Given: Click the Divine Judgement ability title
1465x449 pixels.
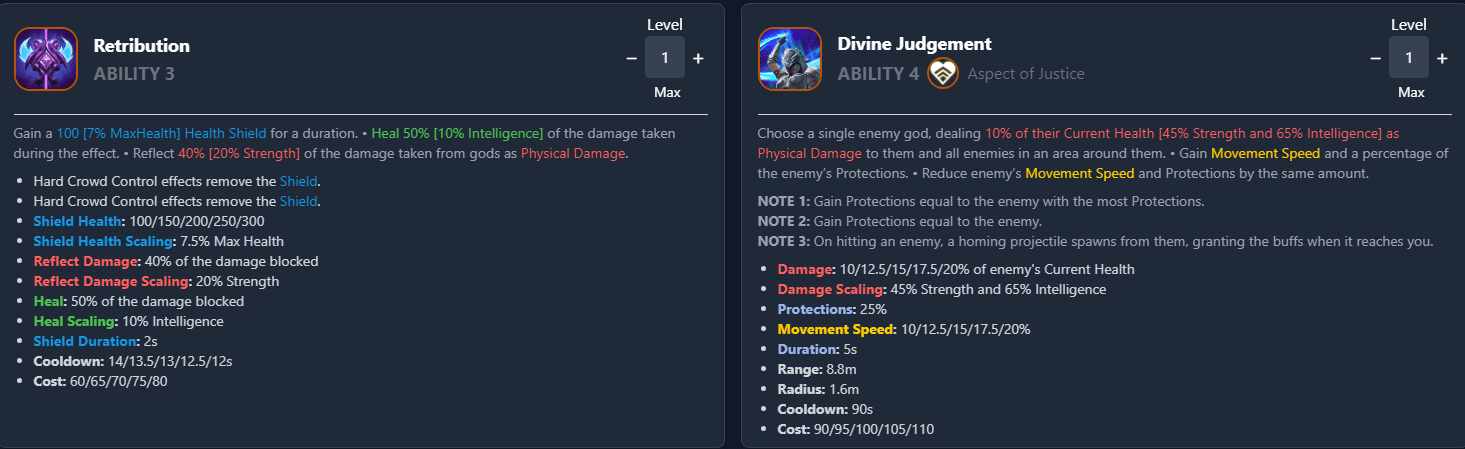Looking at the screenshot, I should point(914,44).
